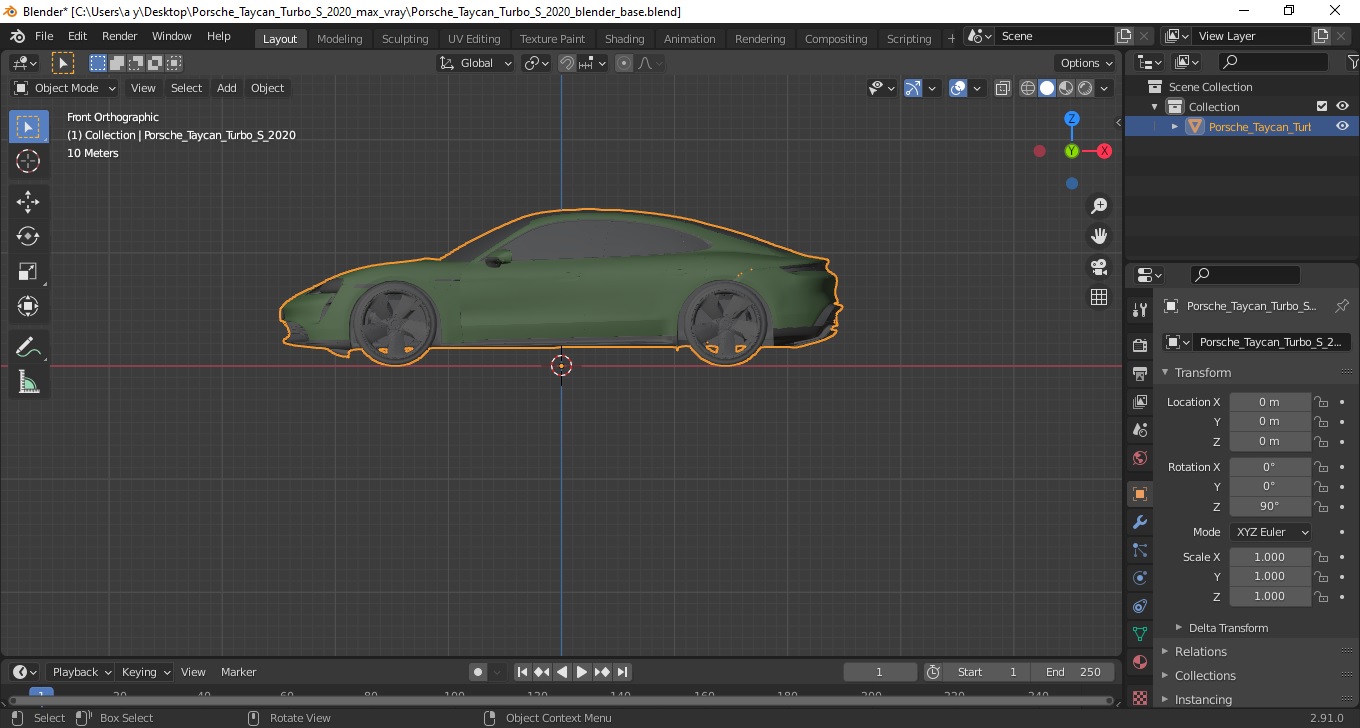The width and height of the screenshot is (1360, 728).
Task: Click the Marker menu in timeline
Action: [238, 672]
